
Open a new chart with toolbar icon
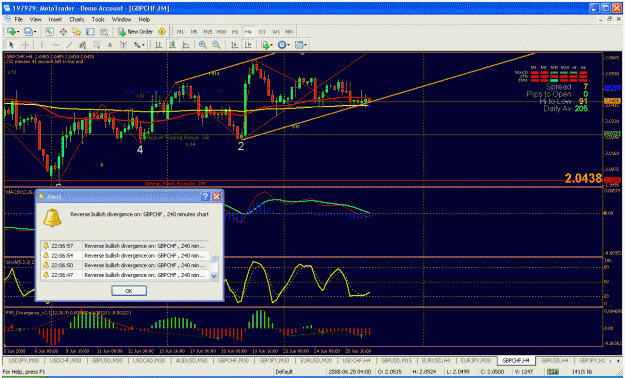pyautogui.click(x=11, y=32)
